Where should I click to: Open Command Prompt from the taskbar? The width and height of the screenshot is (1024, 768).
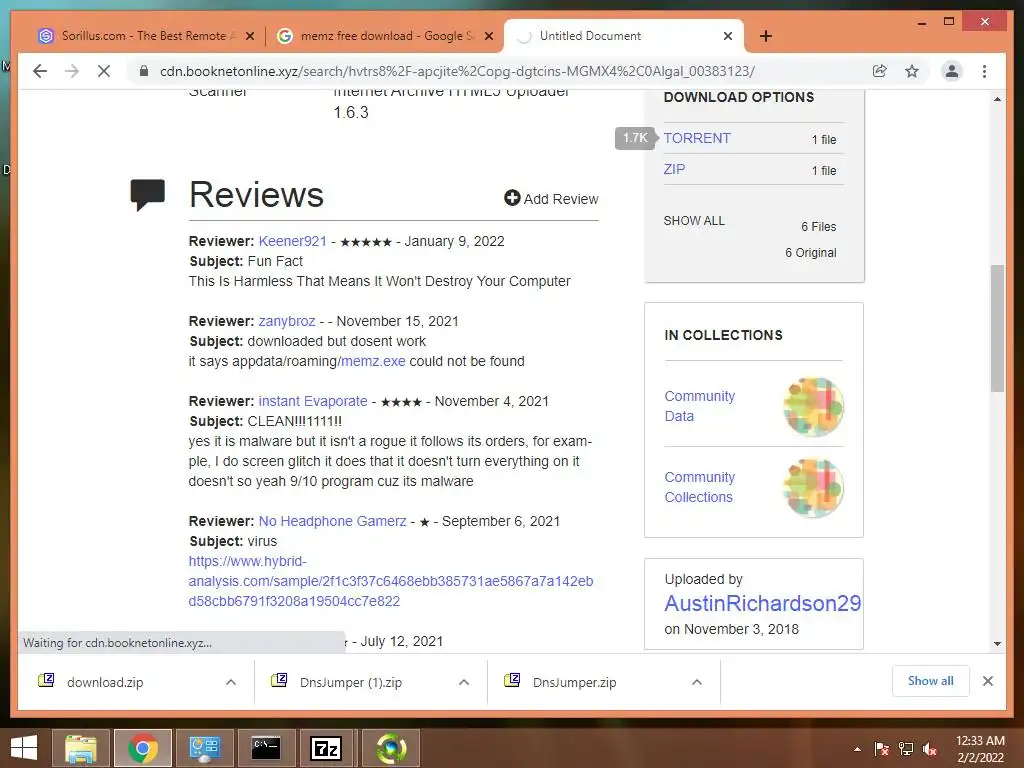tap(266, 748)
